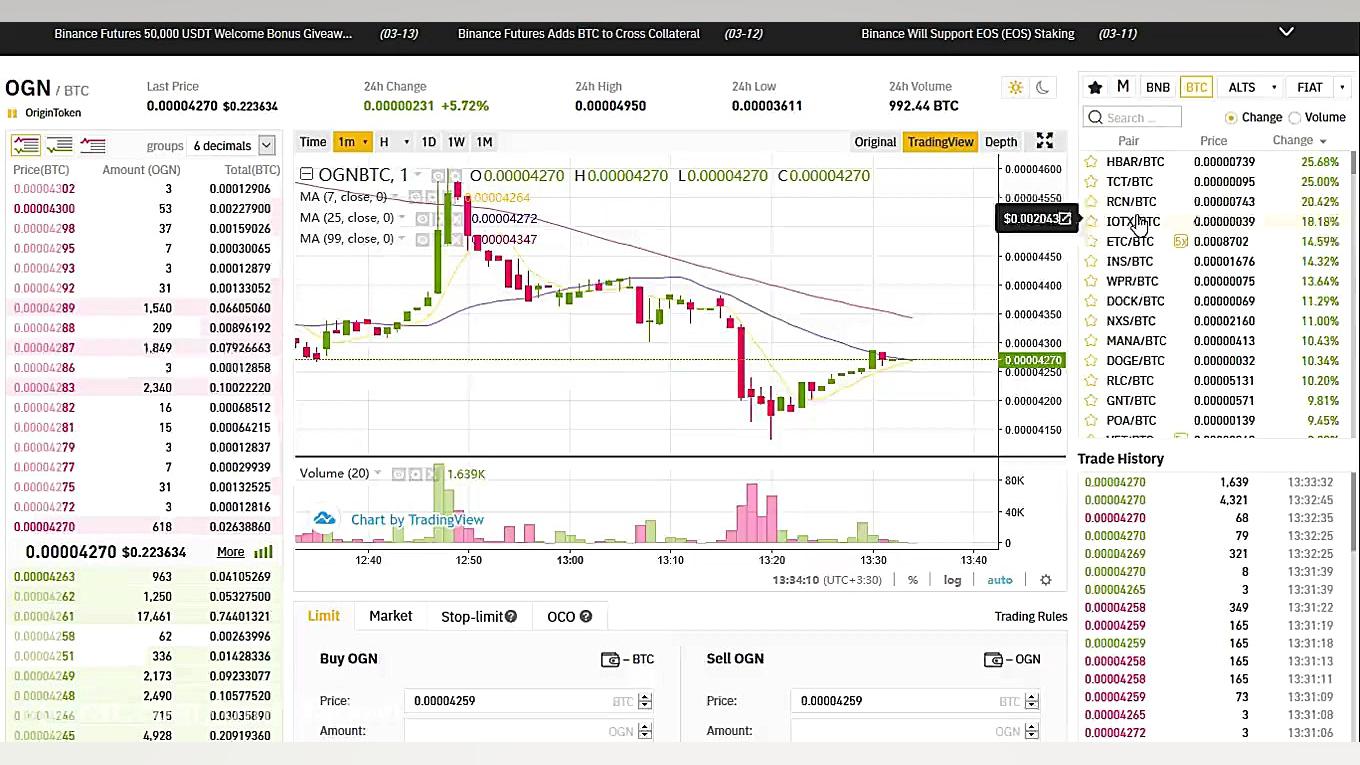Click the BTC wallet icon in Buy OGN
Screen dimensions: 1360x765
click(x=610, y=659)
